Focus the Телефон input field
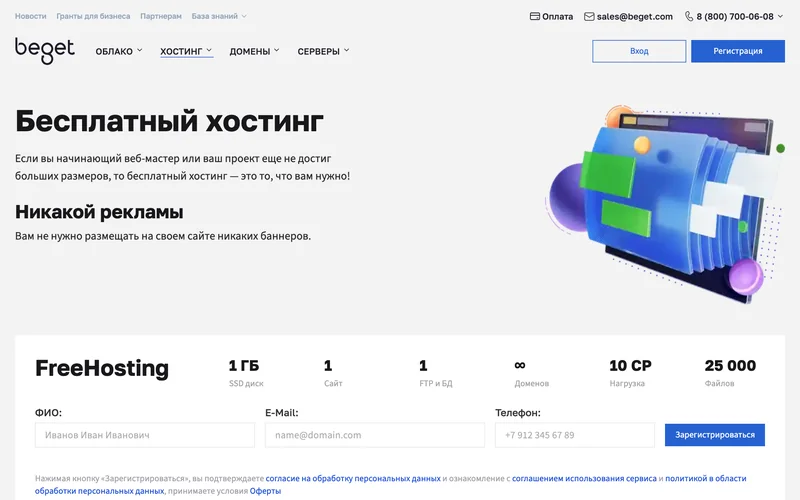The height and width of the screenshot is (500, 800). click(574, 435)
